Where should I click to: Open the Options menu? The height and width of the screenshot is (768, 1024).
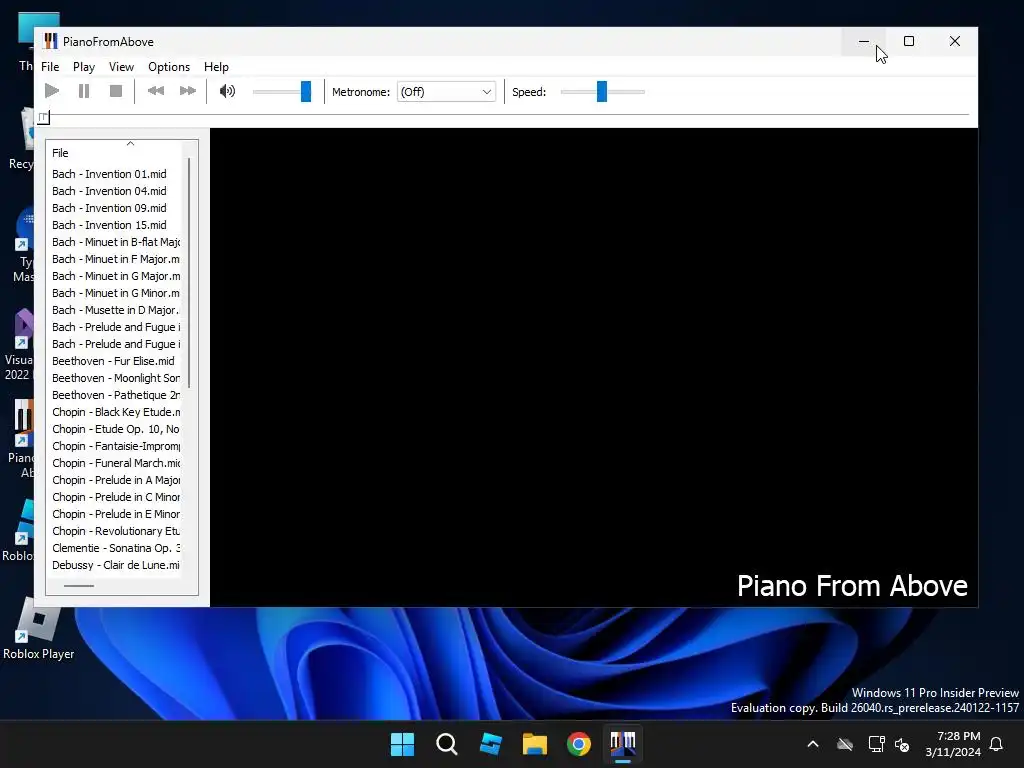pyautogui.click(x=168, y=67)
